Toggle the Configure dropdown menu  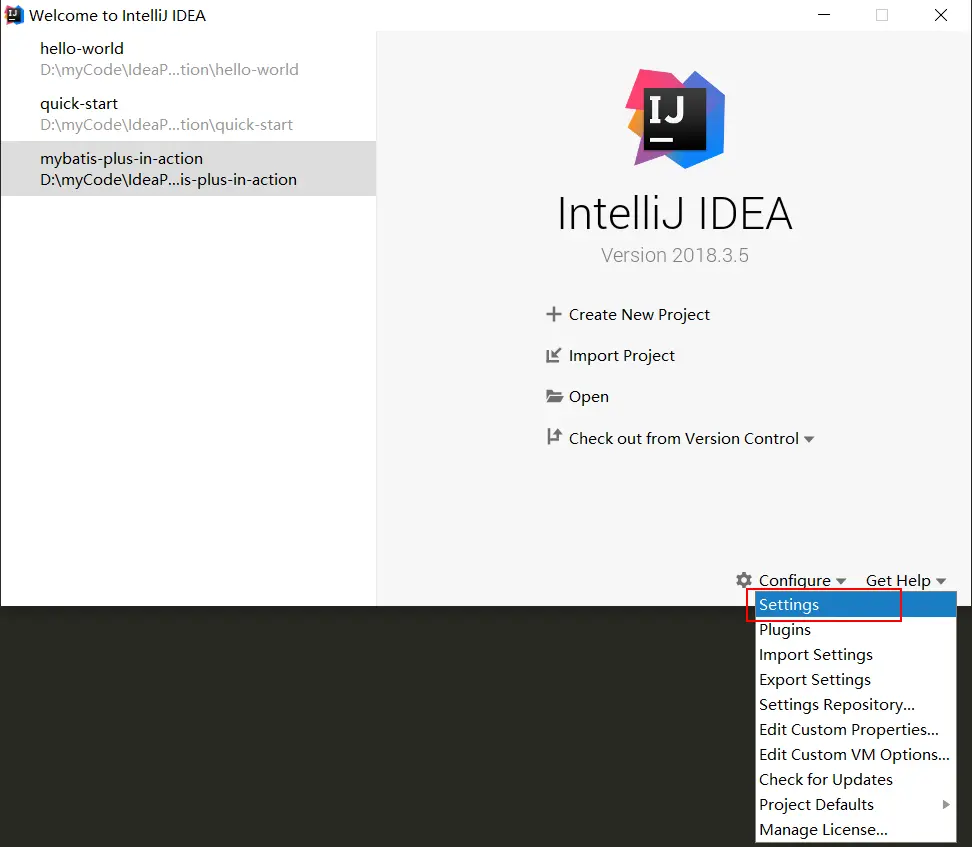pyautogui.click(x=802, y=580)
